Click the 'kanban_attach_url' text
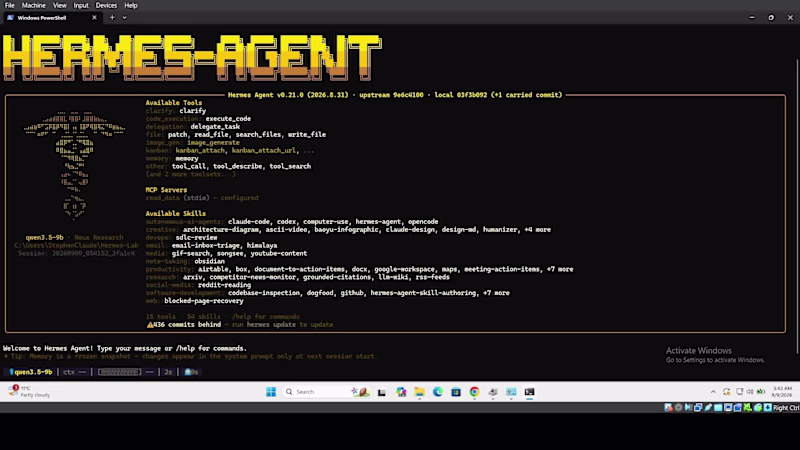Image resolution: width=800 pixels, height=450 pixels. pyautogui.click(x=264, y=151)
